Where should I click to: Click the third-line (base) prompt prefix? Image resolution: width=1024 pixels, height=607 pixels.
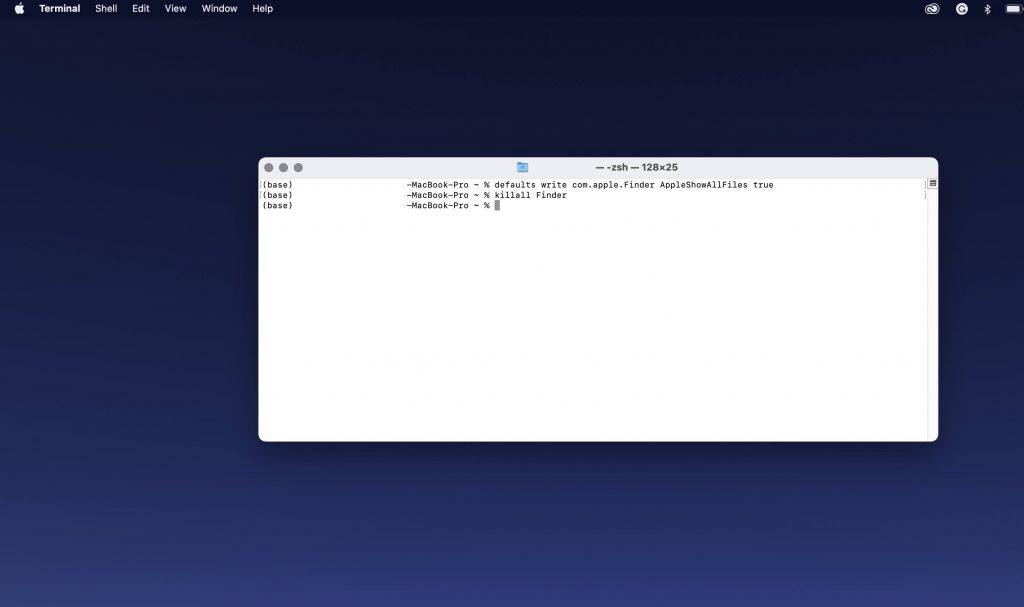pos(278,206)
